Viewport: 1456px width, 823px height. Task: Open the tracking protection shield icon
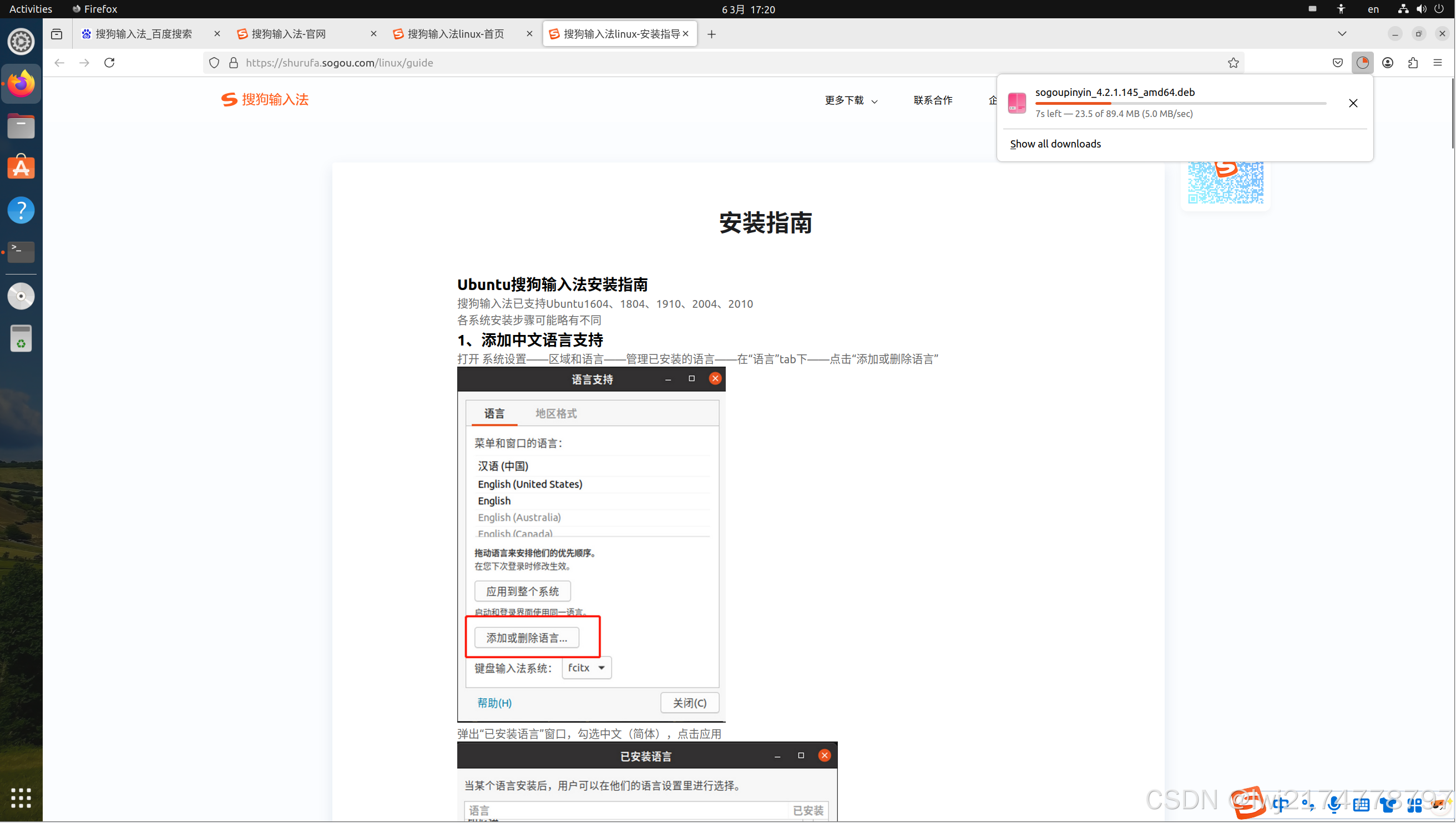tap(214, 63)
